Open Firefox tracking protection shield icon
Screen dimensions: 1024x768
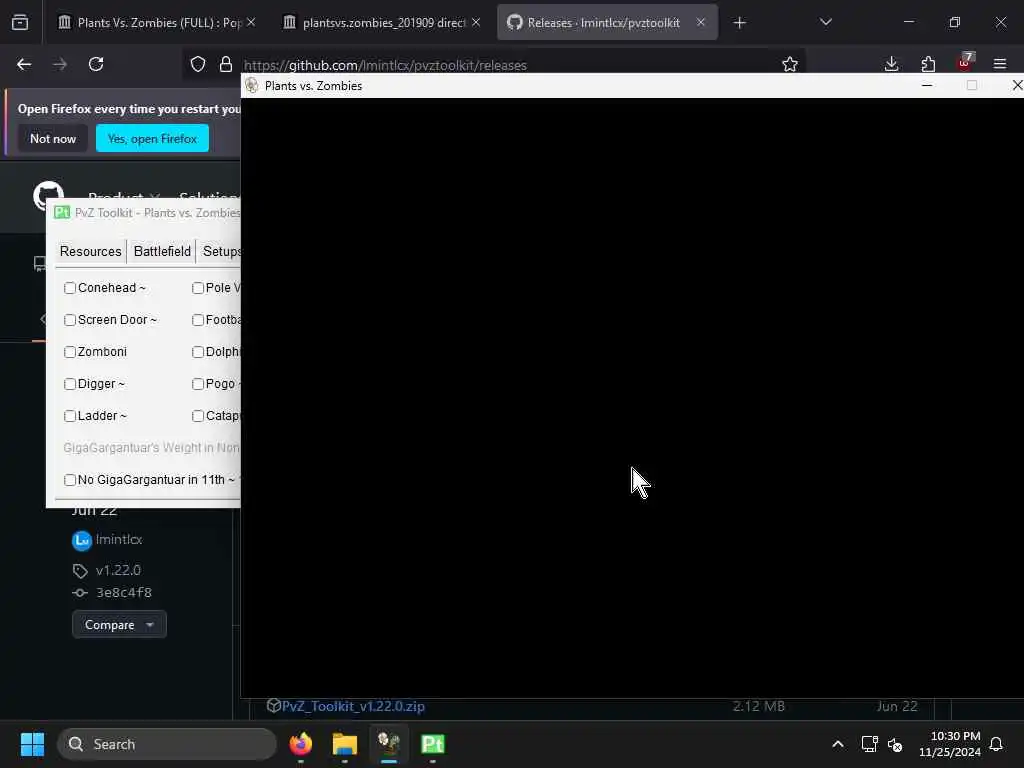[x=198, y=64]
